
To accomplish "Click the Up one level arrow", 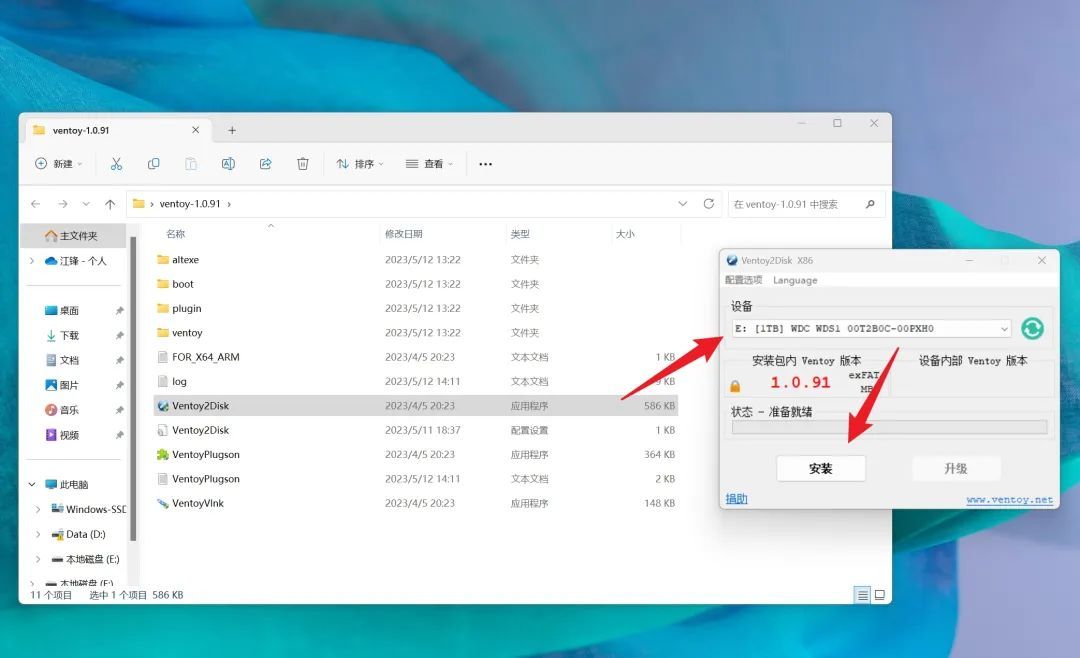I will pyautogui.click(x=110, y=204).
